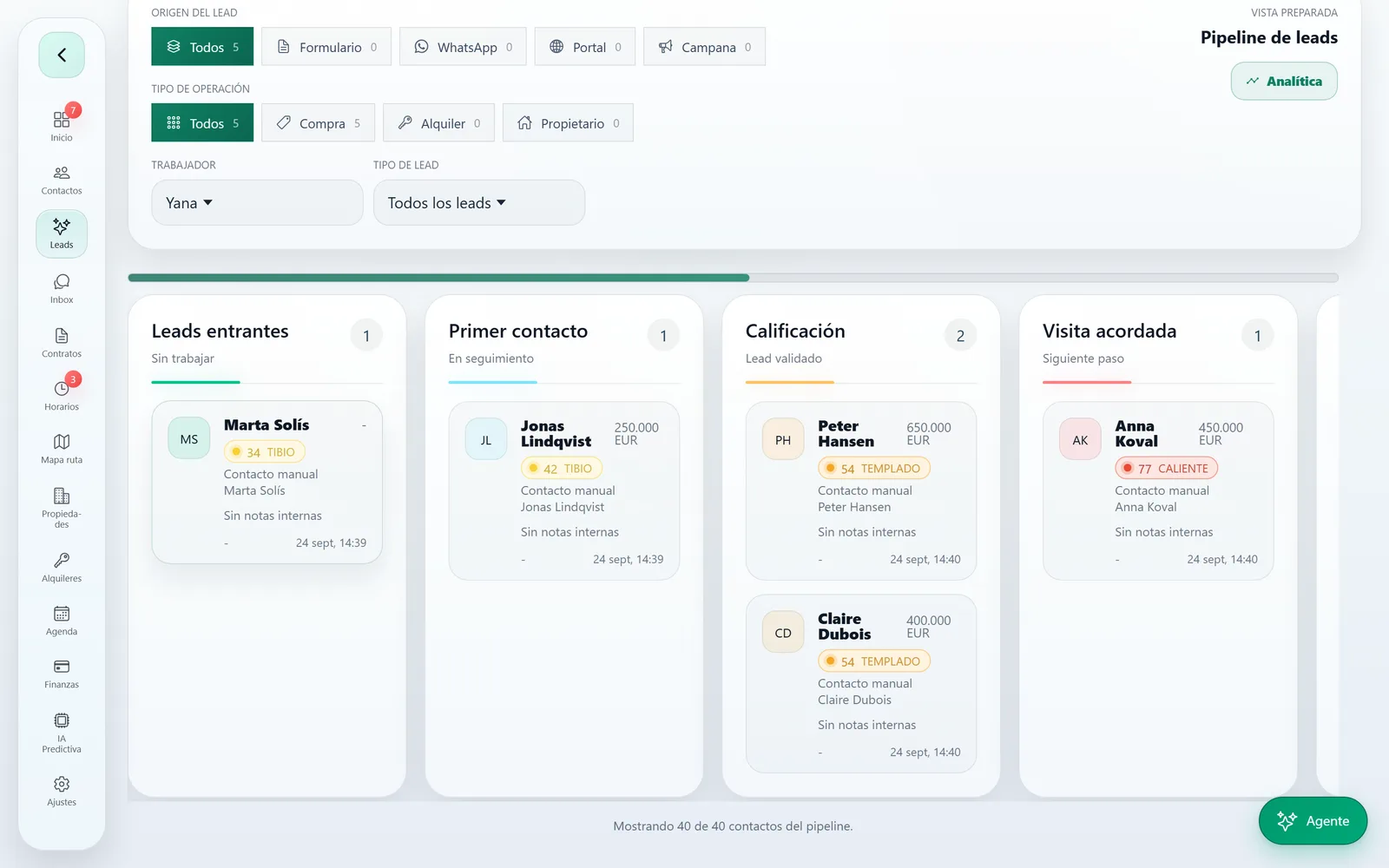This screenshot has width=1389, height=868.
Task: Open Contratos in the sidebar
Action: 62,342
